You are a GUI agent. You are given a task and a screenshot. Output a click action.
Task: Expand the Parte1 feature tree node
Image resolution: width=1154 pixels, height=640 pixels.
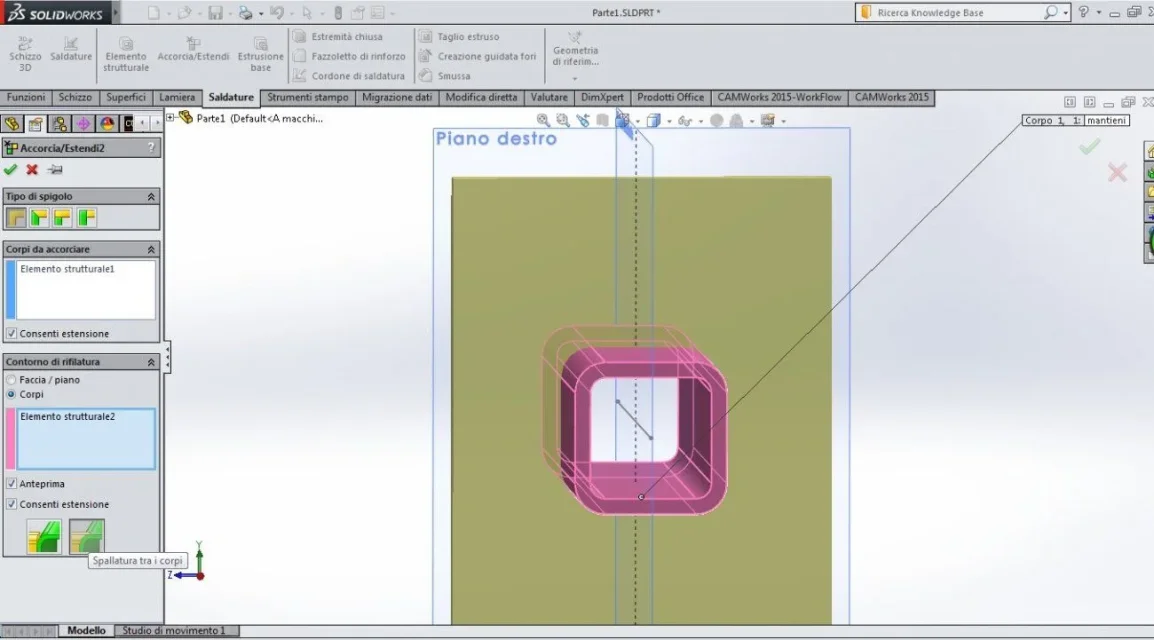click(170, 118)
